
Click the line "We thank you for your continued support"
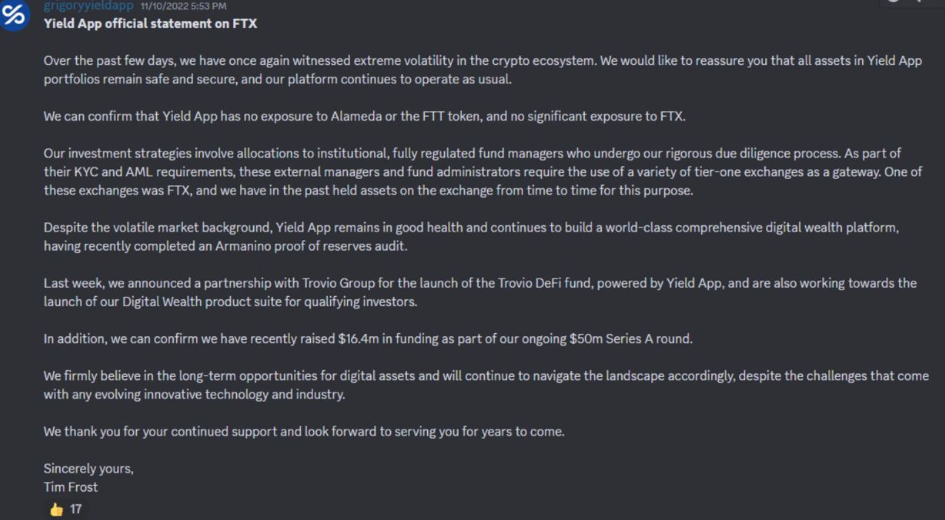click(304, 432)
